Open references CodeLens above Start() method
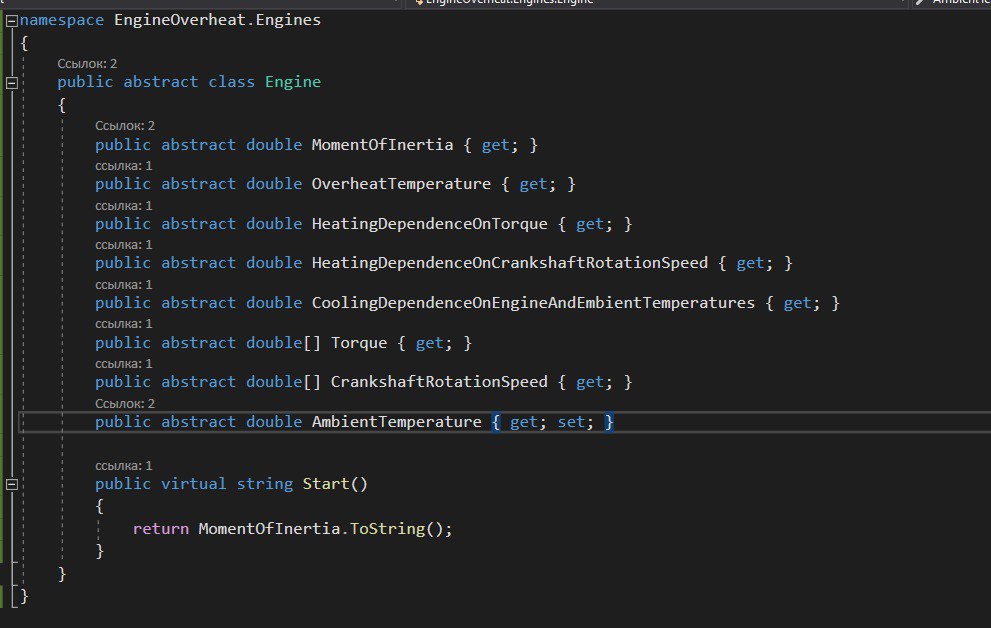The image size is (991, 628). pyautogui.click(x=124, y=466)
